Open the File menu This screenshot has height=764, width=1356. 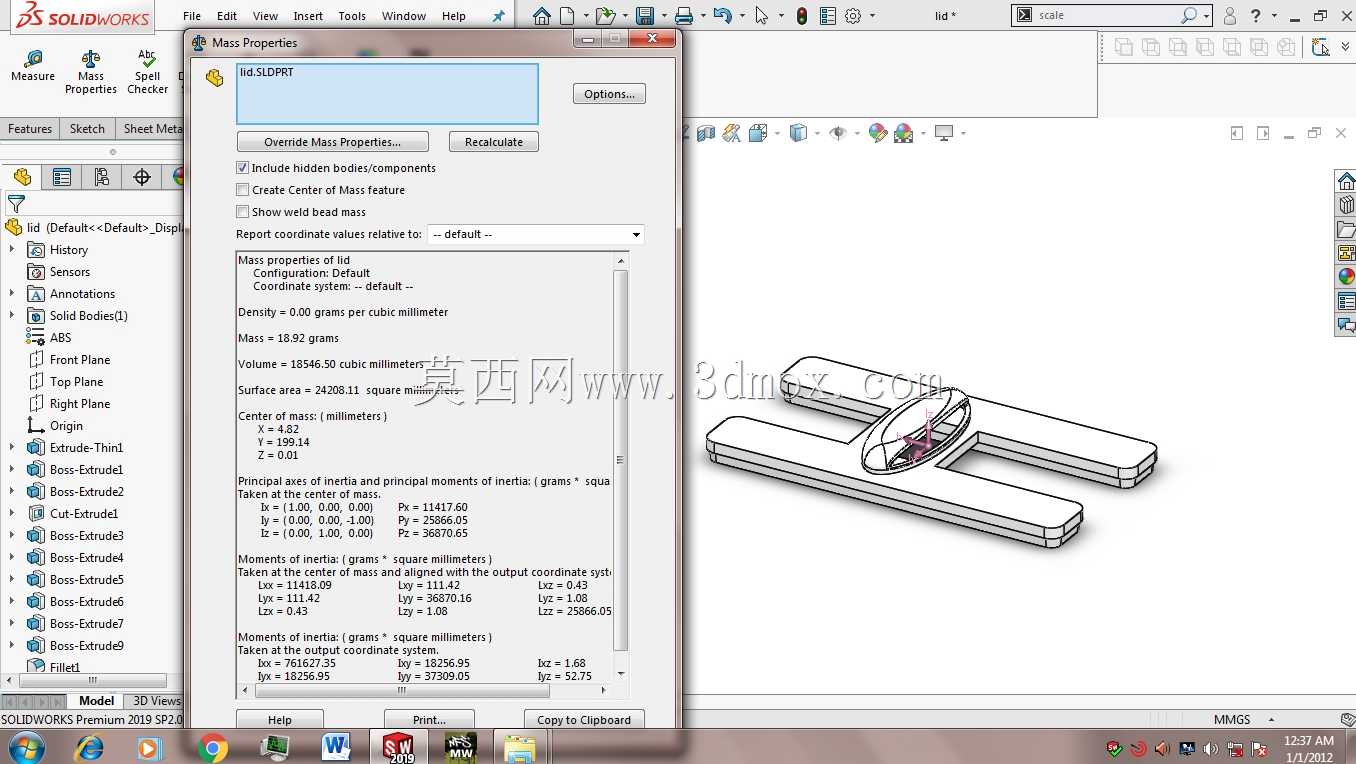(192, 16)
